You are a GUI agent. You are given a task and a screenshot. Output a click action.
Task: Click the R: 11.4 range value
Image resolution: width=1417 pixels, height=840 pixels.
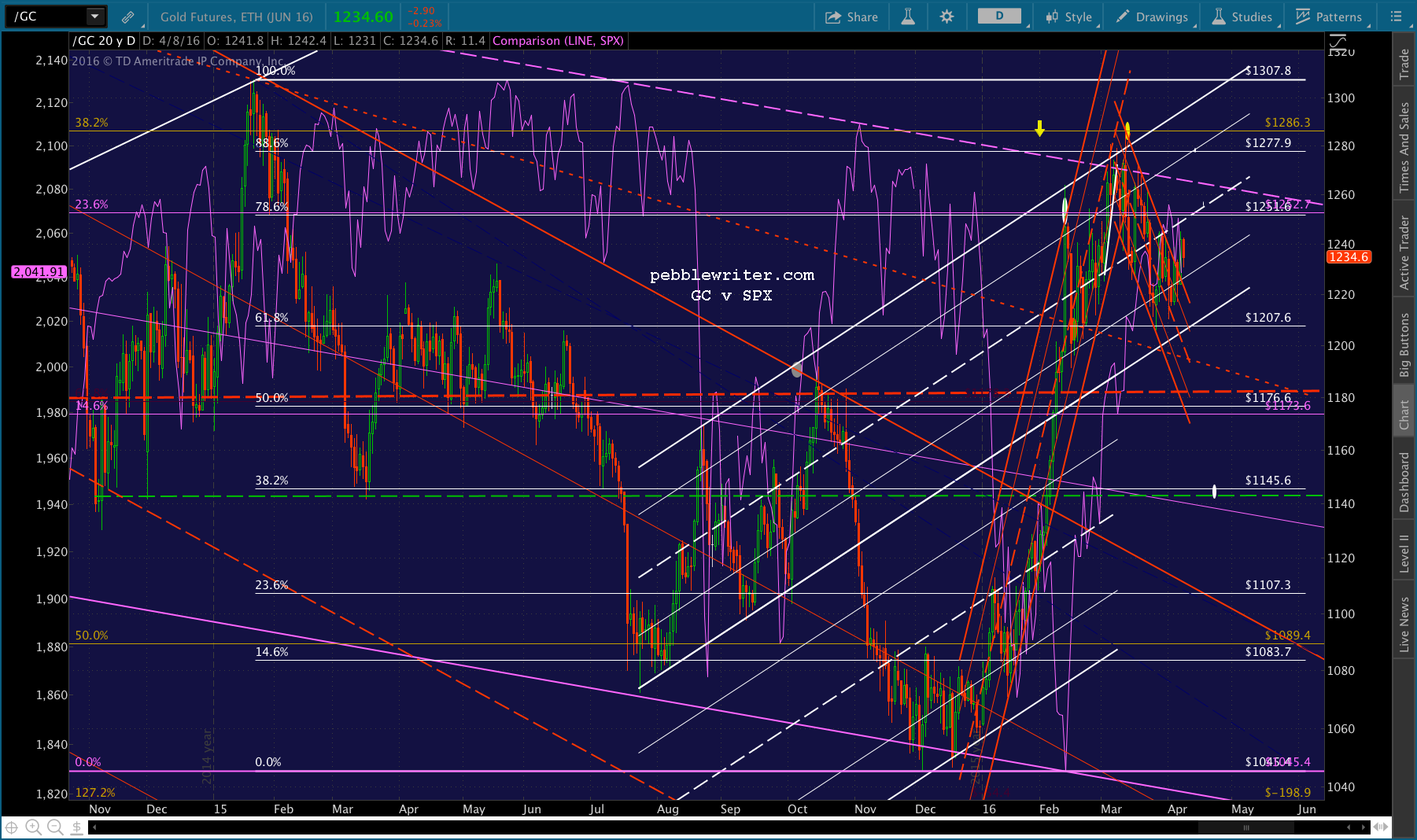(x=465, y=41)
